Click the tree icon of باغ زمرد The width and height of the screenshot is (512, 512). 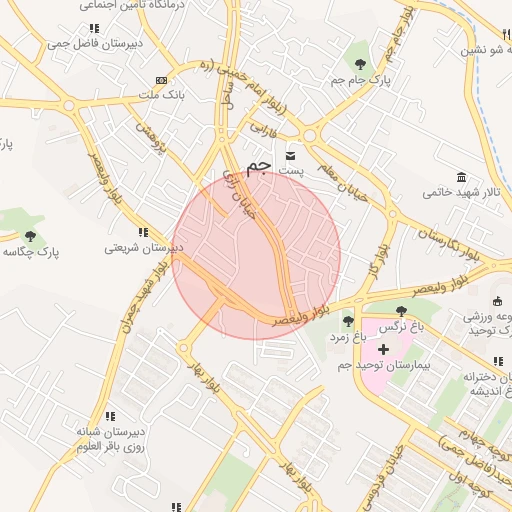pyautogui.click(x=348, y=321)
